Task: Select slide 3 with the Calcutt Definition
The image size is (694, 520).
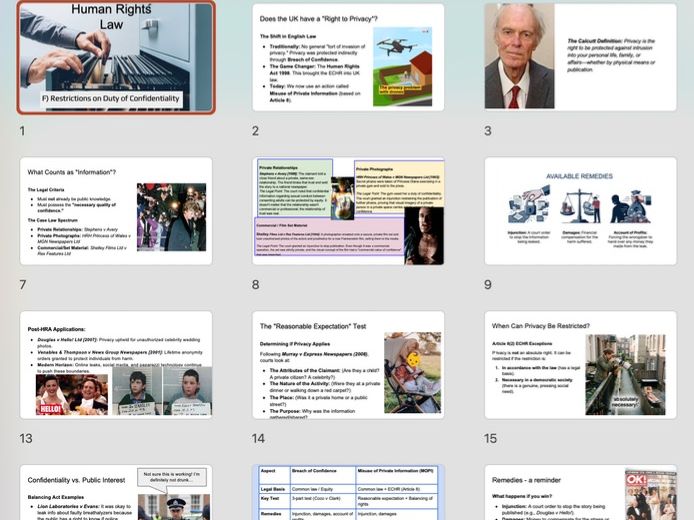Action: (580, 58)
